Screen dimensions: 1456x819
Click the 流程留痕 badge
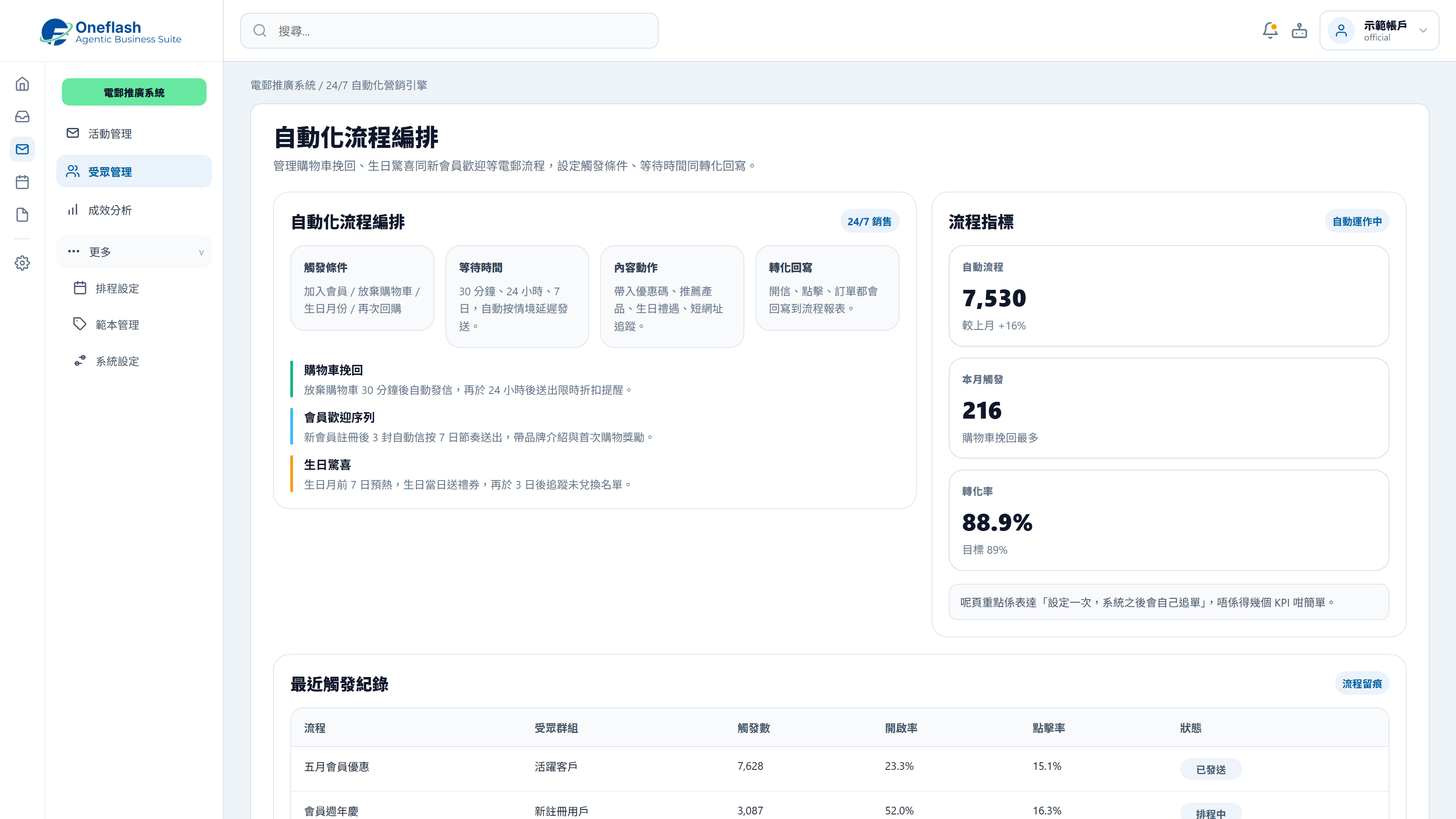click(x=1362, y=684)
